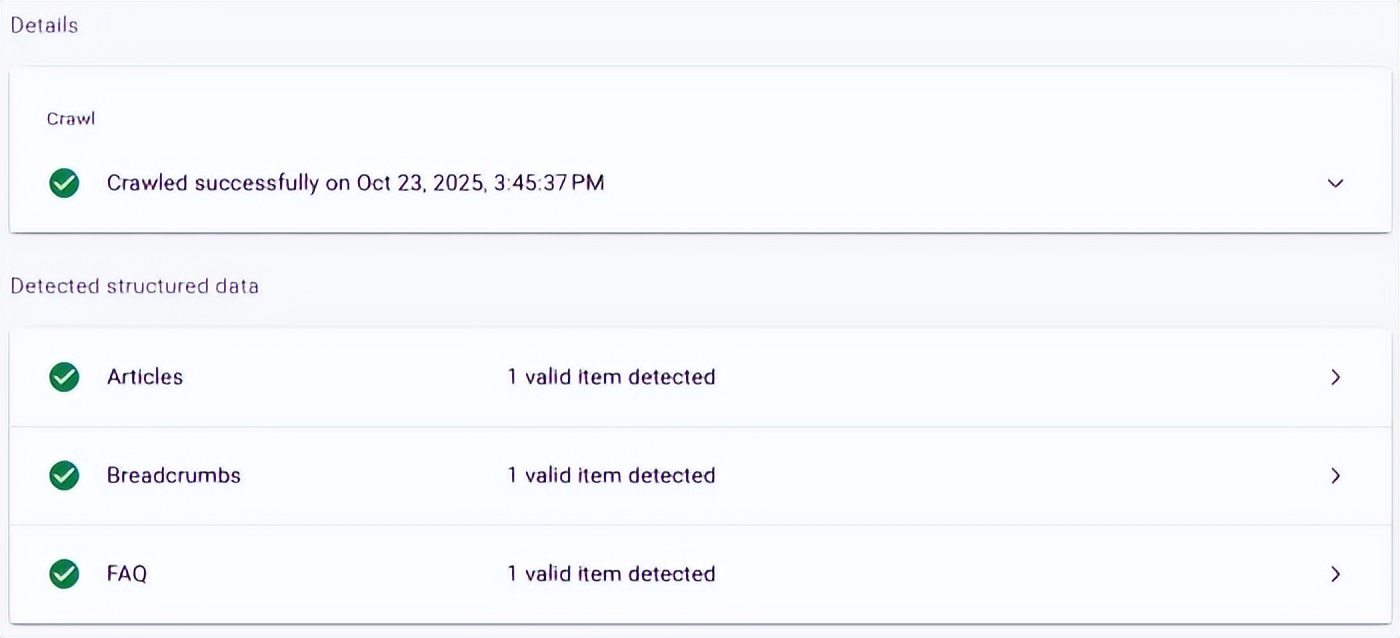This screenshot has height=638, width=1400.
Task: Click the 'Detected structured data' section heading
Action: [134, 286]
